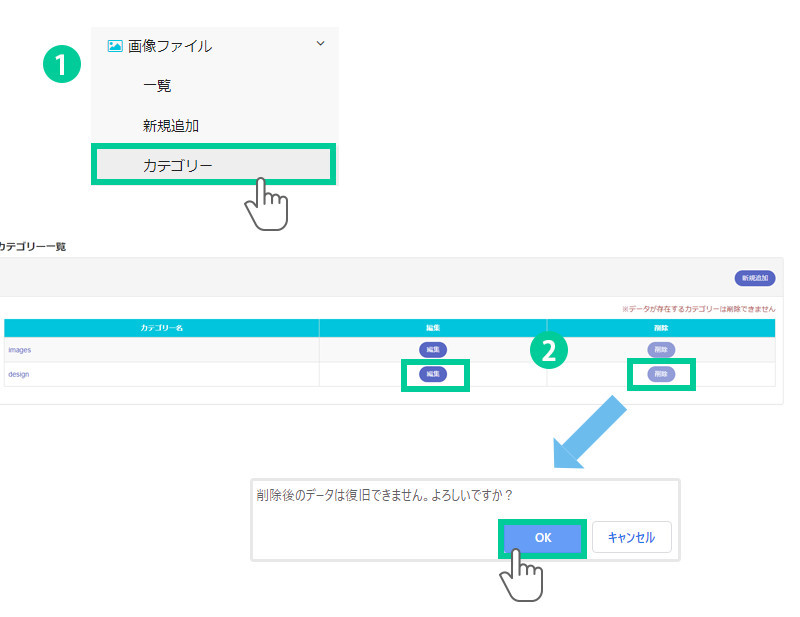
Task: Open 新規追加 in the sidebar submenu
Action: pos(170,126)
